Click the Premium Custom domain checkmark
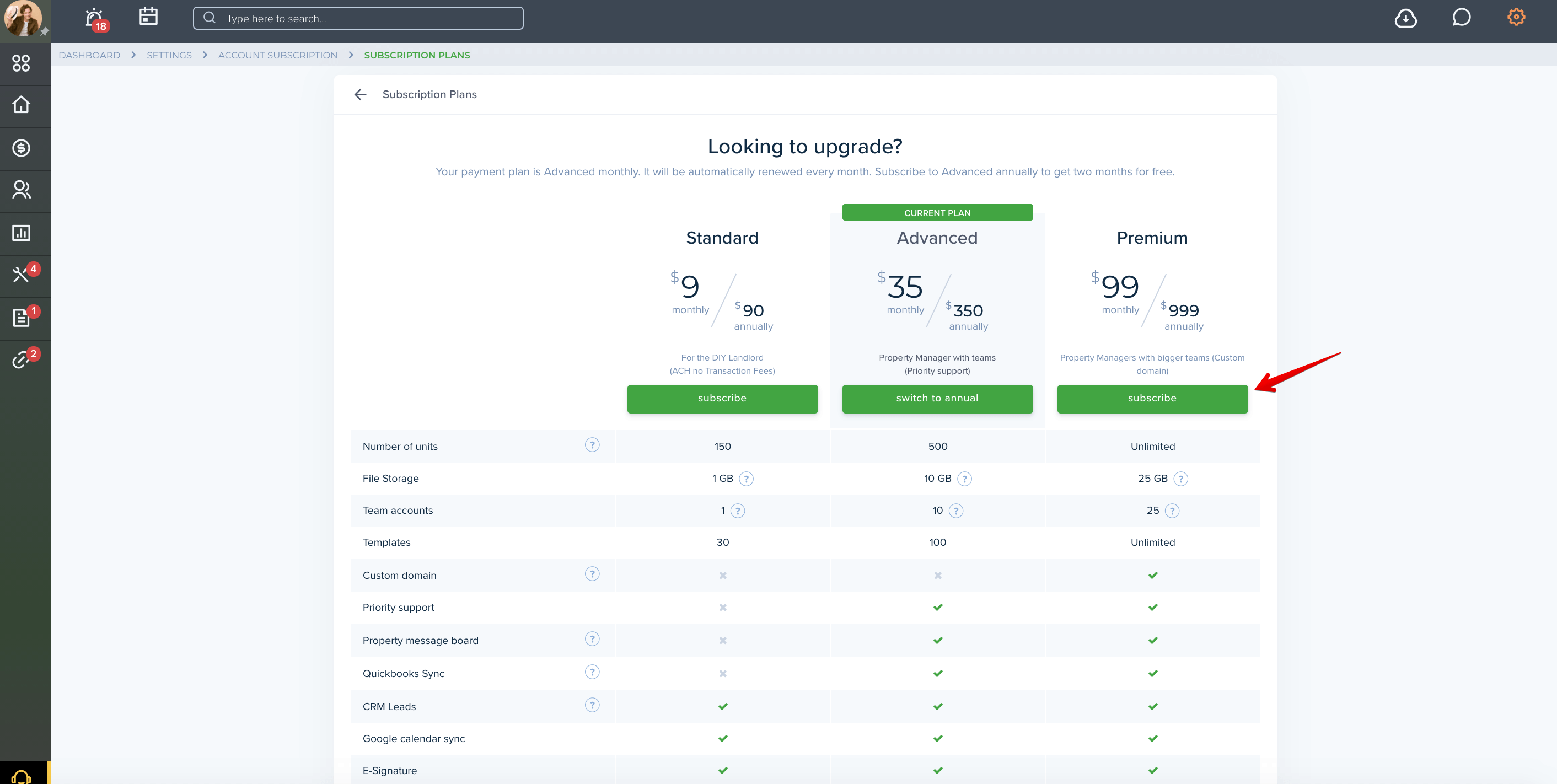This screenshot has height=784, width=1557. tap(1153, 576)
